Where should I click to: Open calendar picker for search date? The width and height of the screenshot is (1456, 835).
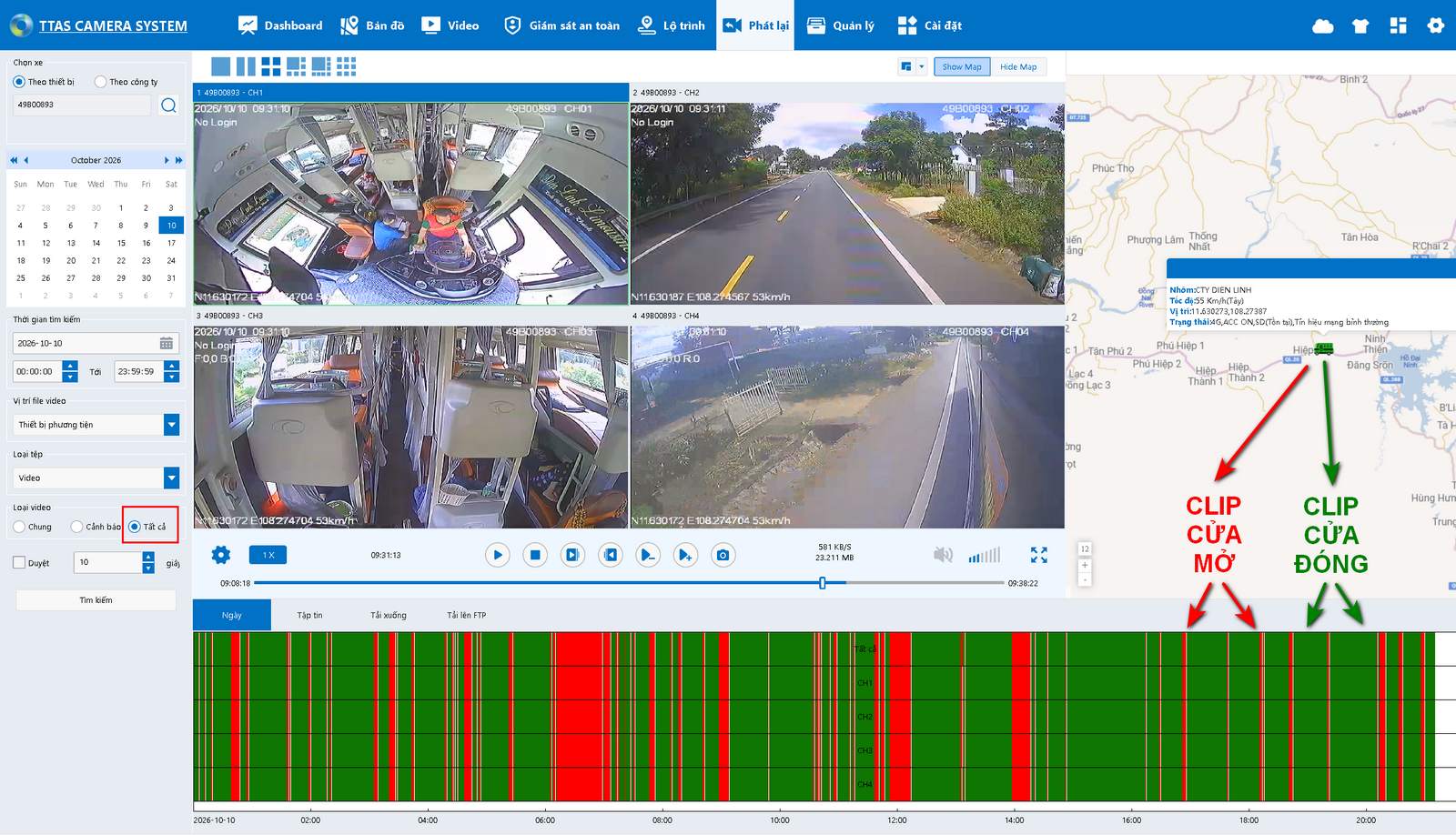pyautogui.click(x=167, y=344)
